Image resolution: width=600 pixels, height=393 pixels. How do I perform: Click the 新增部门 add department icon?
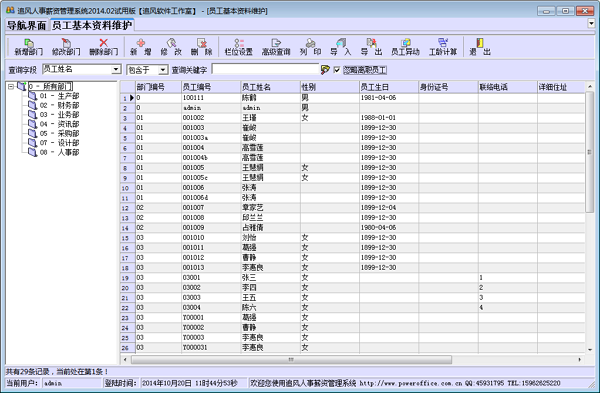tap(28, 47)
